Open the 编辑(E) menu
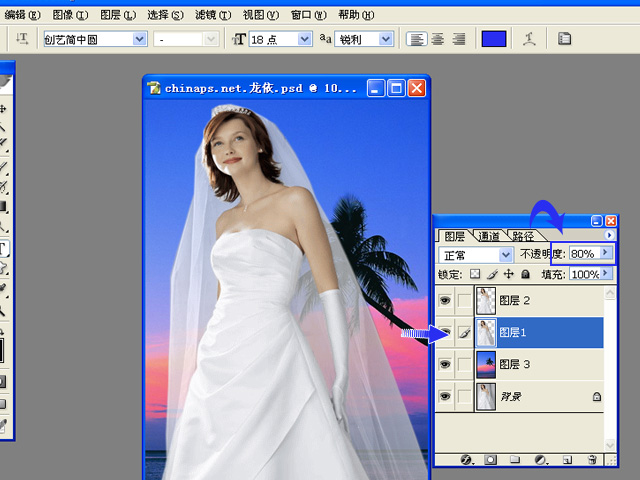Viewport: 640px width, 480px height. point(22,15)
